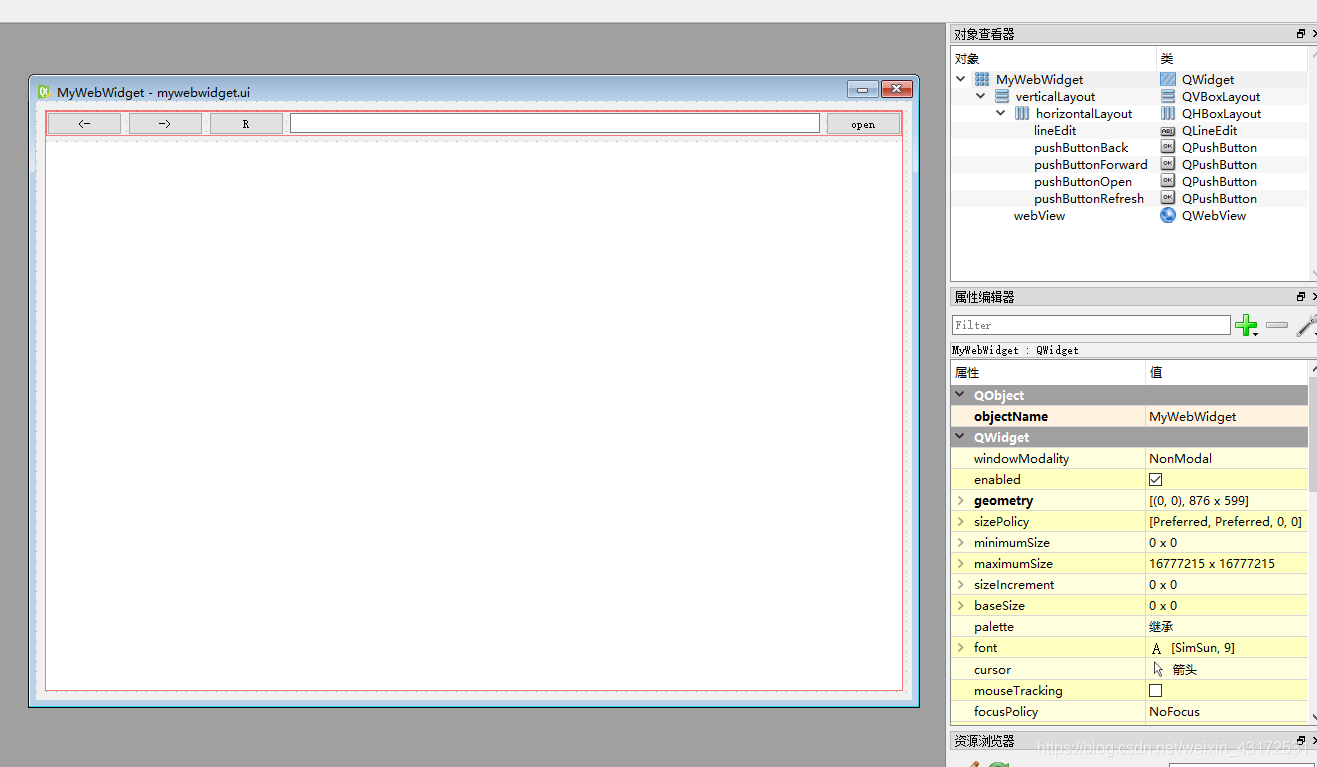Click the font letter A icon
Viewport: 1317px width, 767px height.
(x=1157, y=648)
